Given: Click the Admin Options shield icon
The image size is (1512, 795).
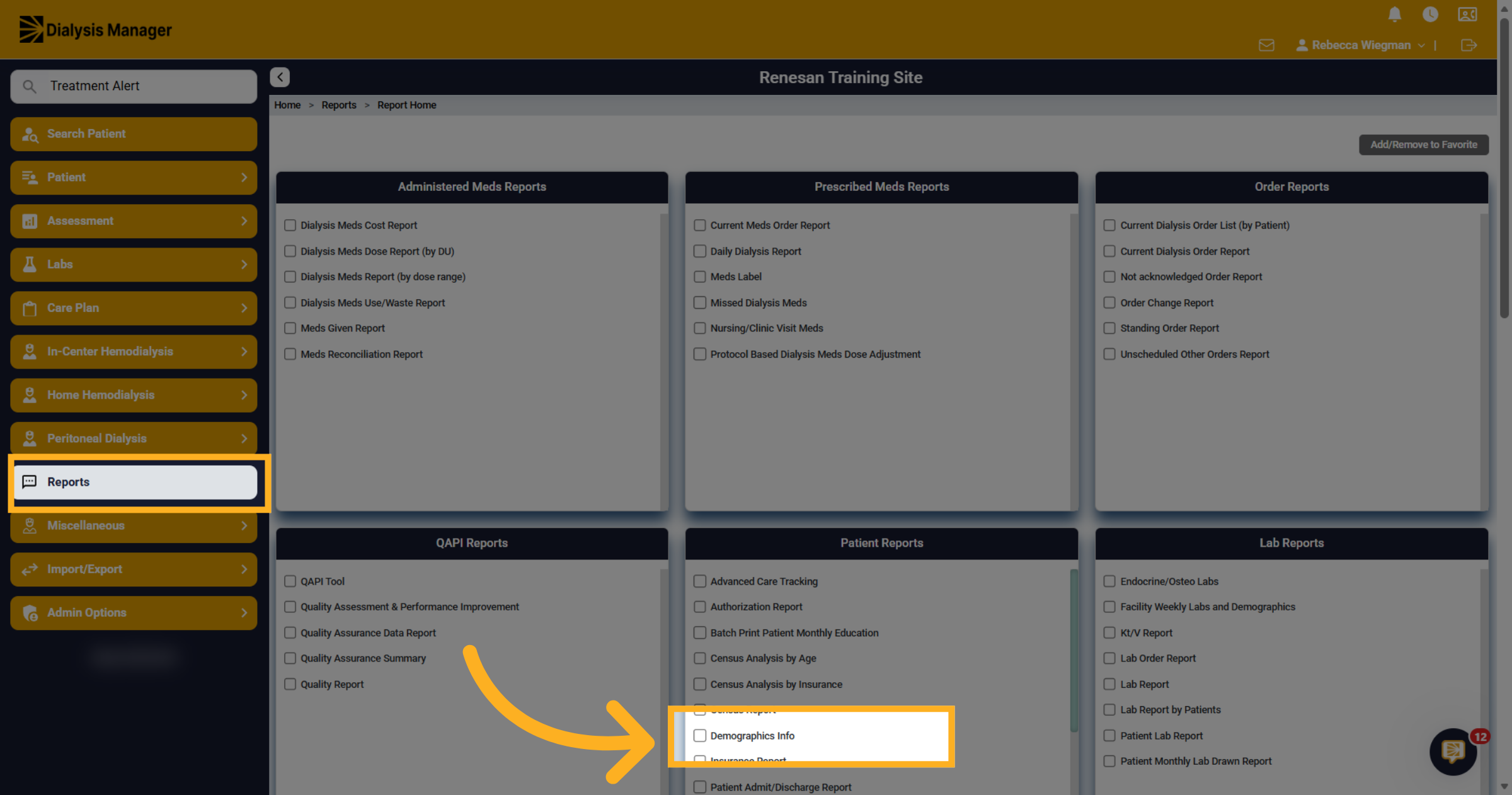Looking at the screenshot, I should coord(30,613).
